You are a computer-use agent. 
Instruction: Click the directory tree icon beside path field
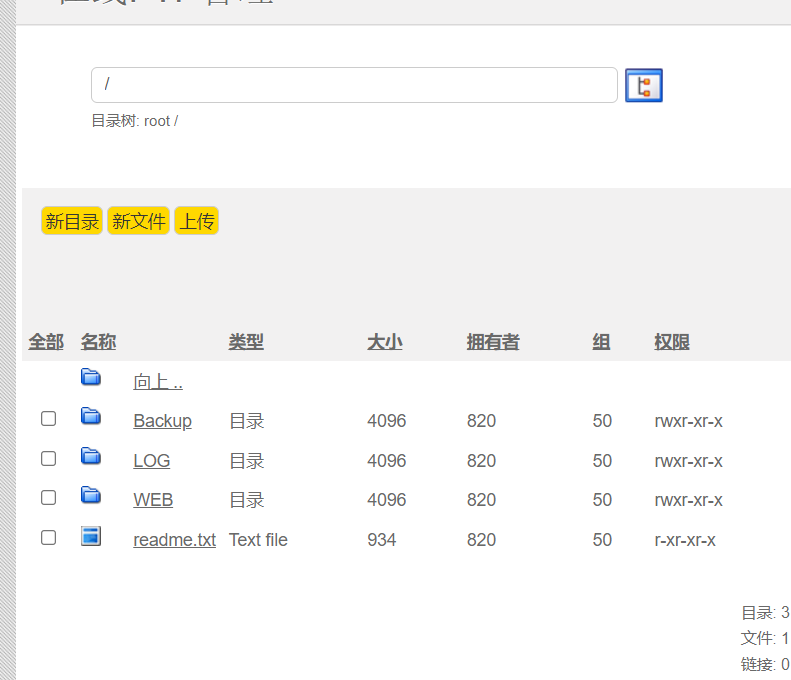(644, 86)
